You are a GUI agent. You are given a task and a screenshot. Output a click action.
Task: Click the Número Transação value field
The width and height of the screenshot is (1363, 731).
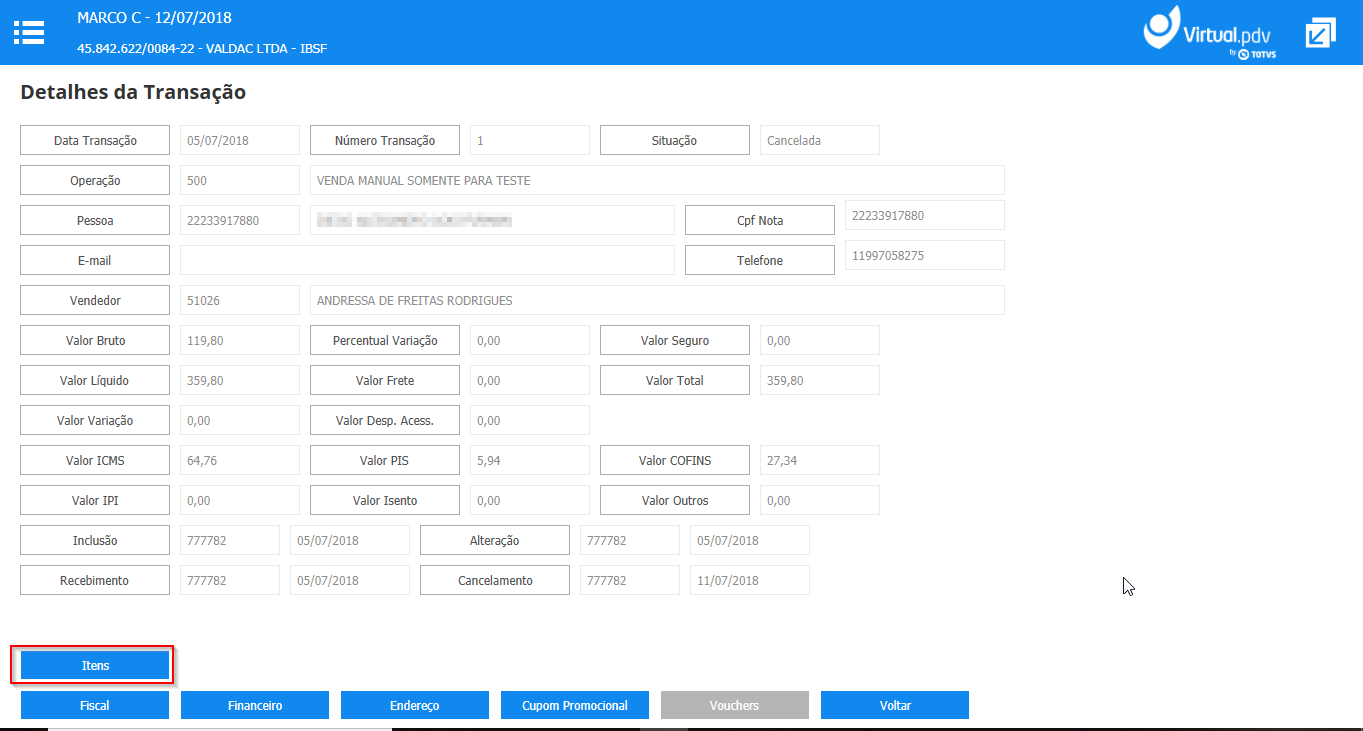[x=530, y=140]
